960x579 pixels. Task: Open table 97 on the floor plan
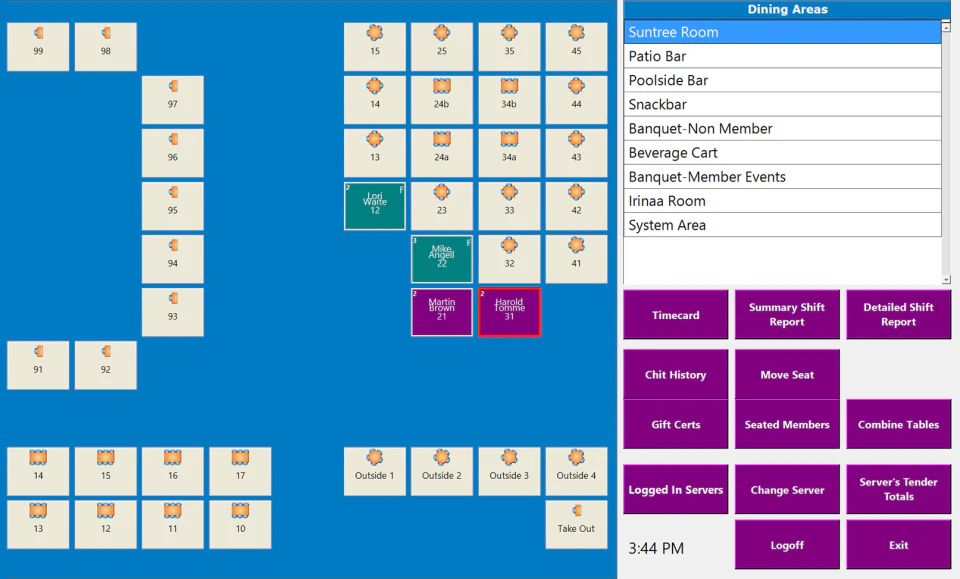[x=172, y=99]
